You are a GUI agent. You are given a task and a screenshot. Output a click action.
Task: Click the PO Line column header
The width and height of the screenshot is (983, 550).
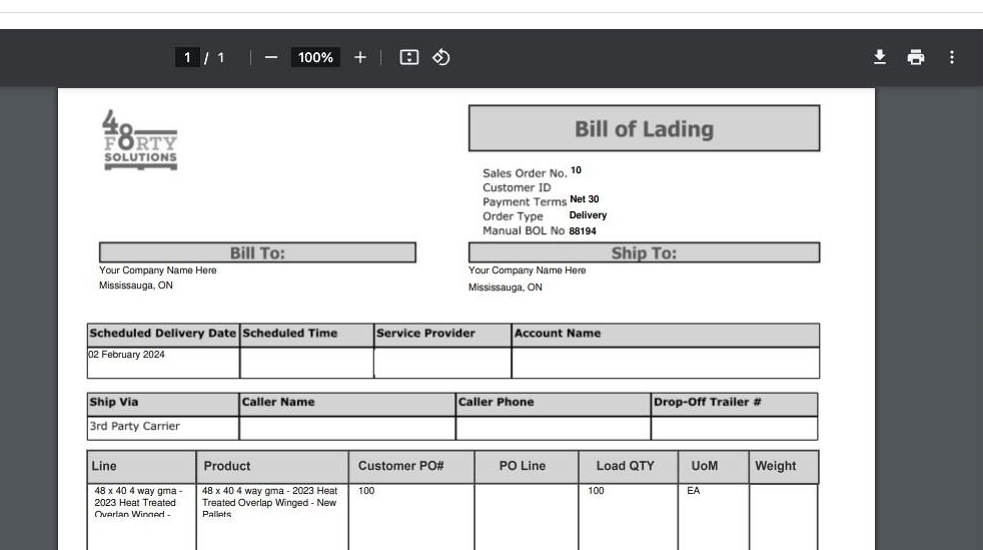tap(526, 467)
